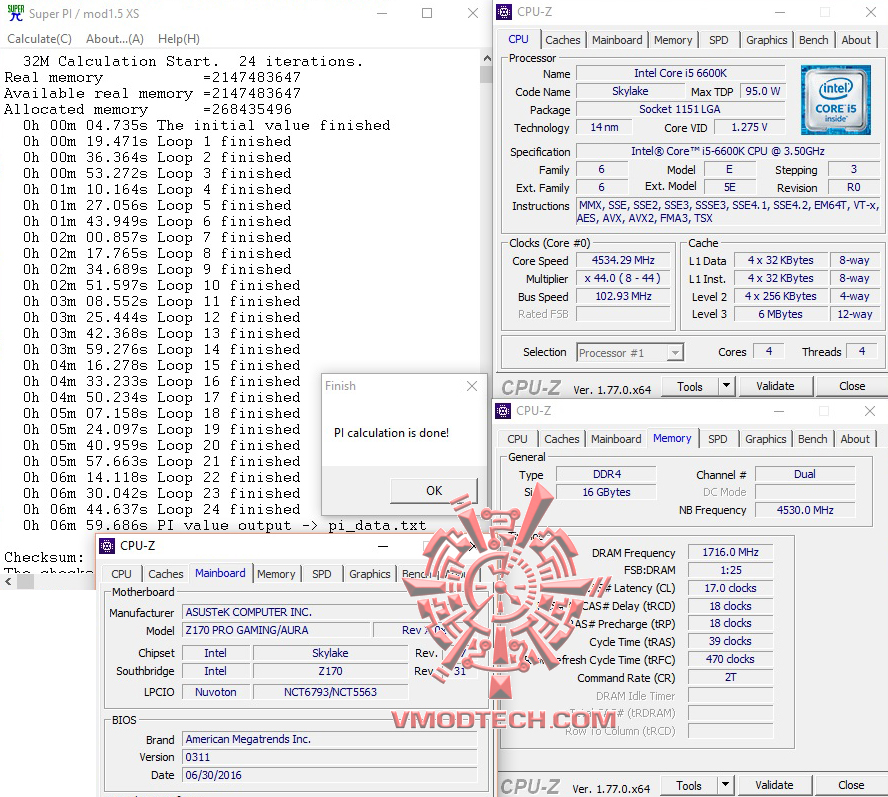Open the Help menu in Super PI

coord(178,38)
